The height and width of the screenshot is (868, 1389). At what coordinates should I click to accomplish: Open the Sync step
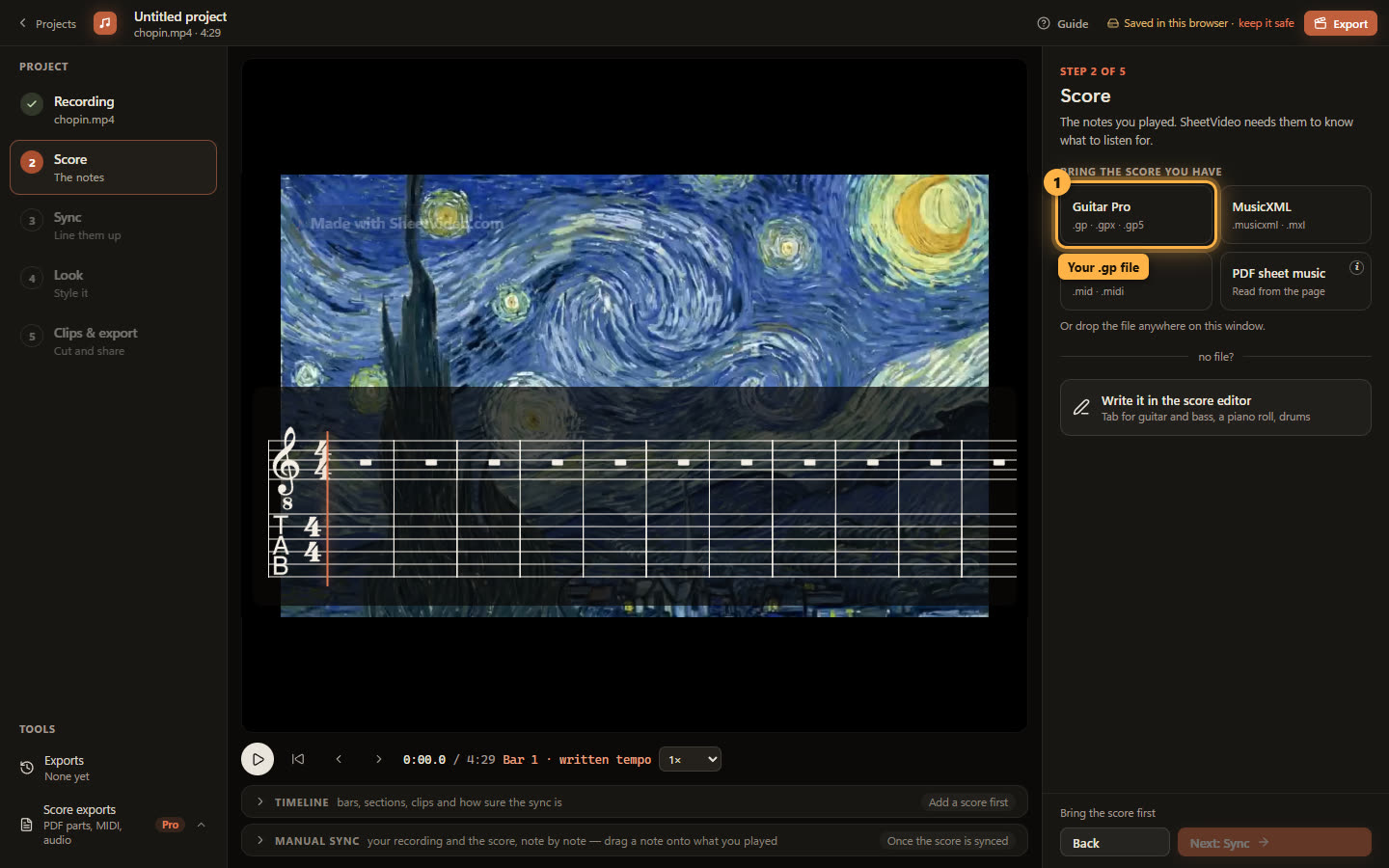pos(113,226)
